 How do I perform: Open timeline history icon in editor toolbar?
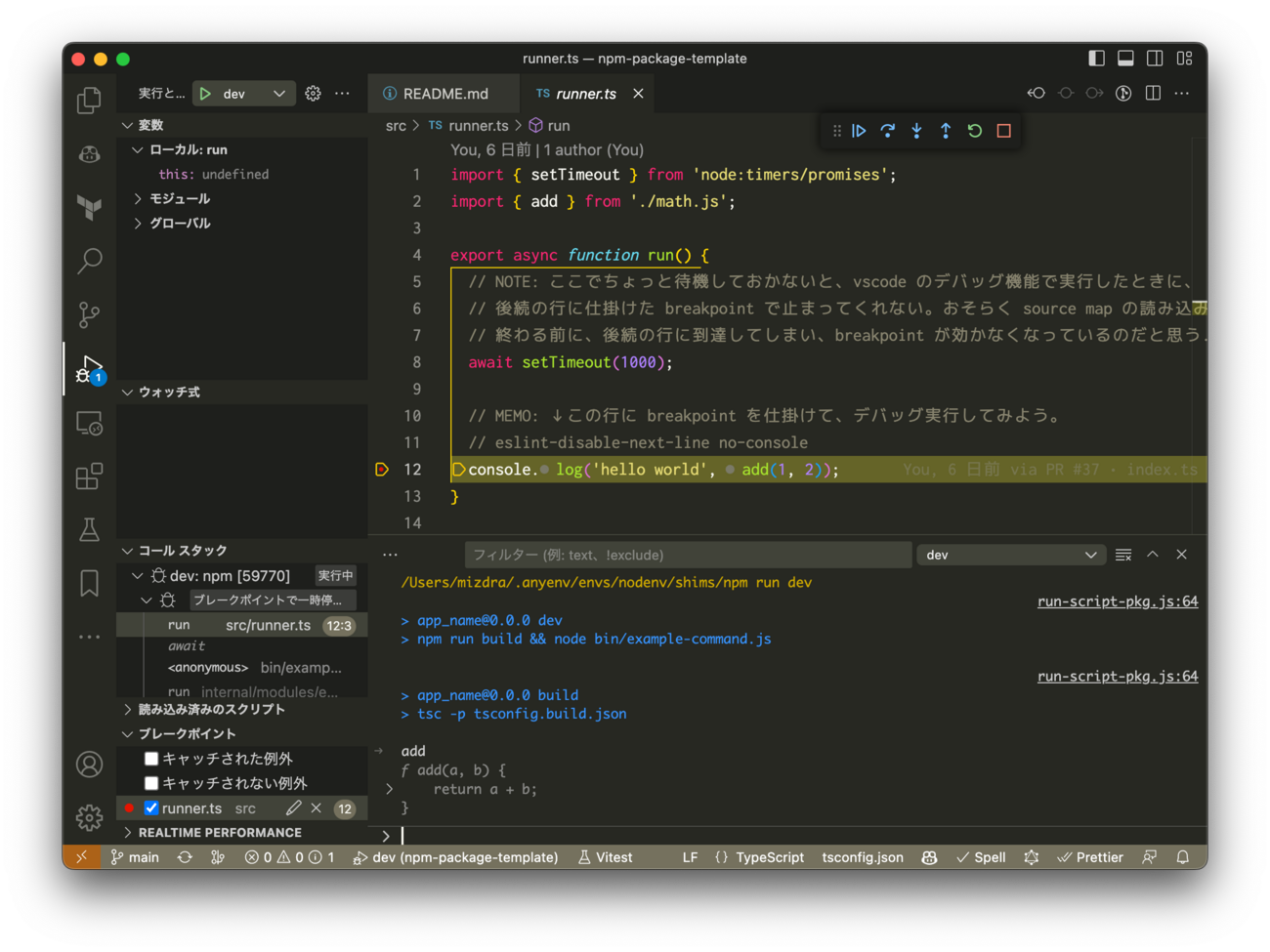pos(1123,94)
